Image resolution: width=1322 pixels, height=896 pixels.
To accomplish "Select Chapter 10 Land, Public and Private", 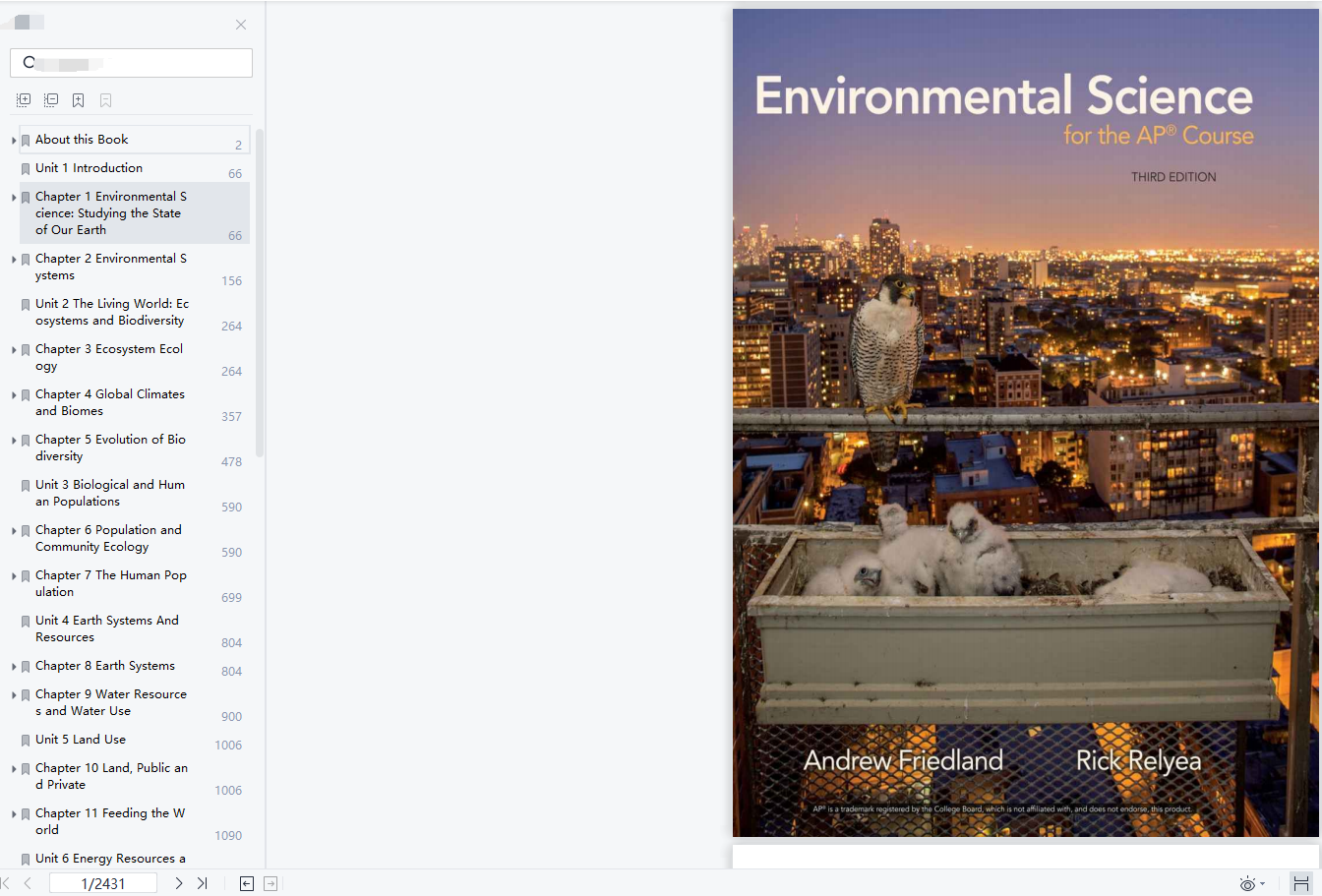I will 111,776.
